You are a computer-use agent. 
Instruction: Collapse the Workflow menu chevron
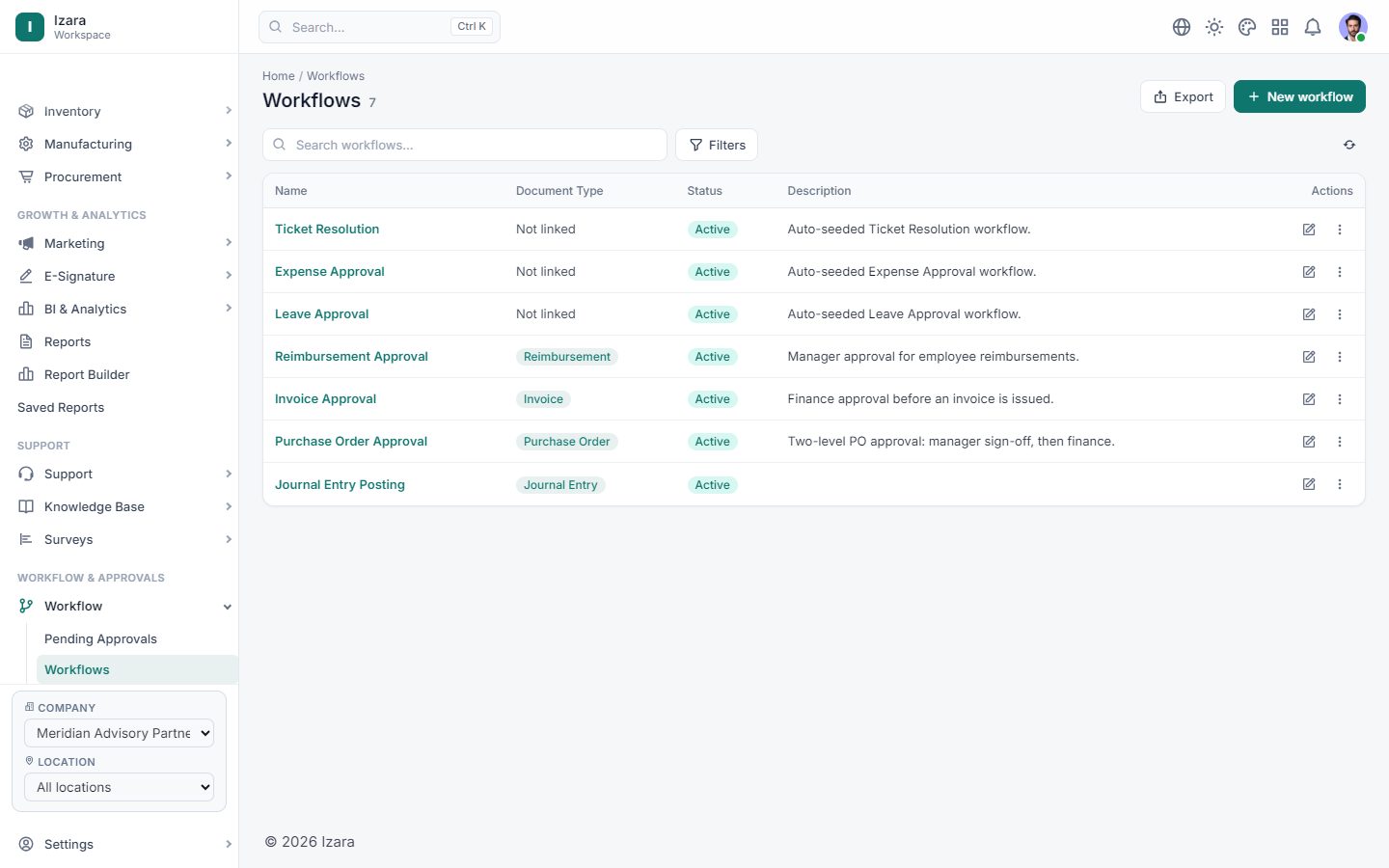point(228,607)
